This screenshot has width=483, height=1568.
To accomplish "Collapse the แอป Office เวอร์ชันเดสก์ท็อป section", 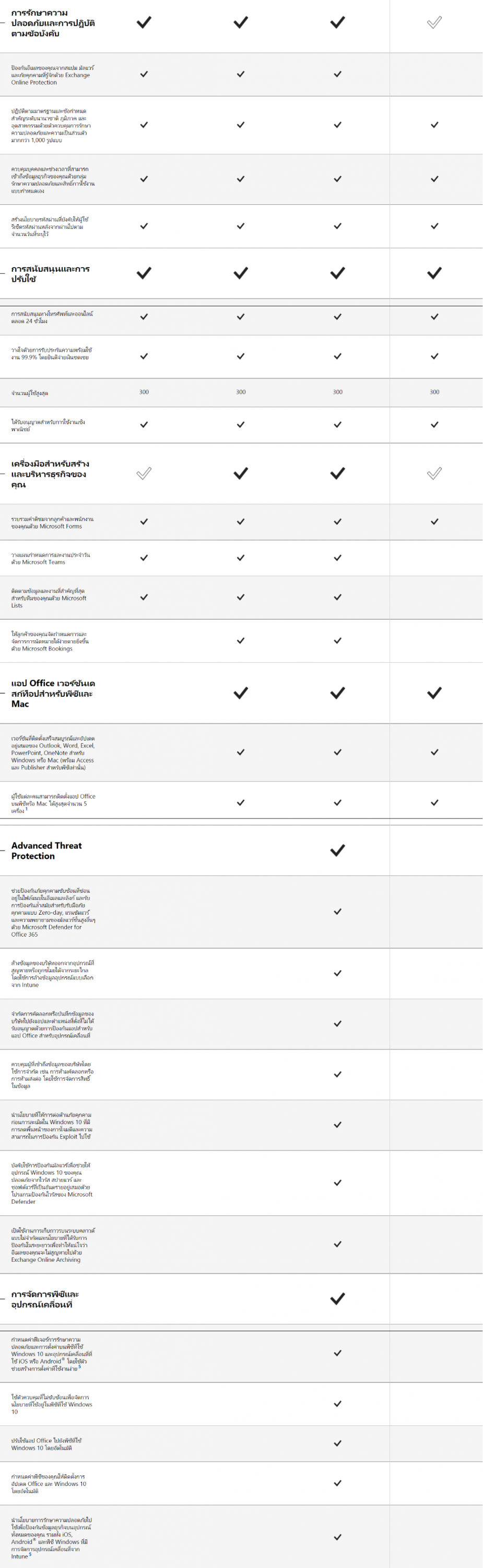I will point(3,693).
